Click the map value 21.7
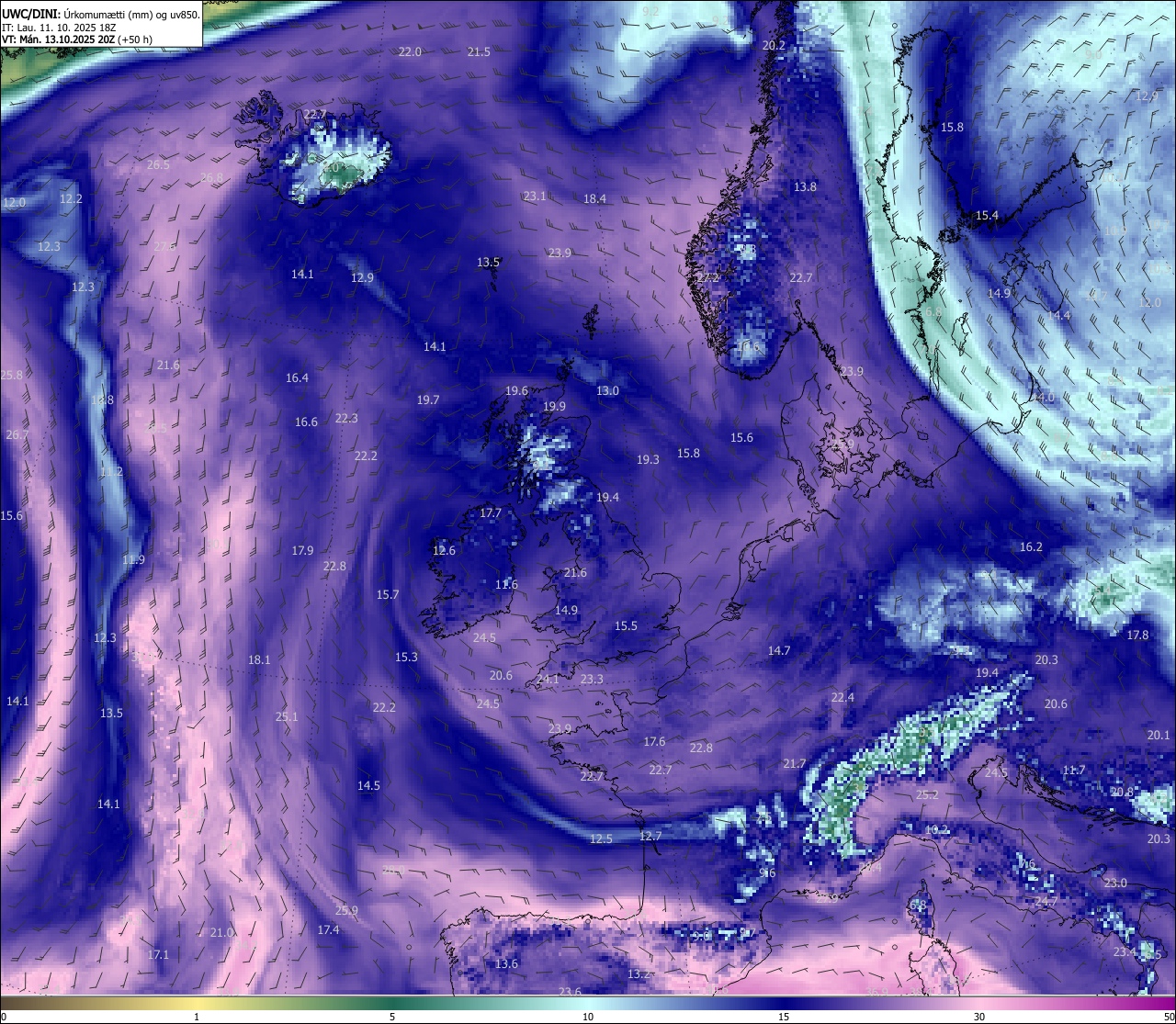Viewport: 1176px width, 1024px height. click(794, 764)
